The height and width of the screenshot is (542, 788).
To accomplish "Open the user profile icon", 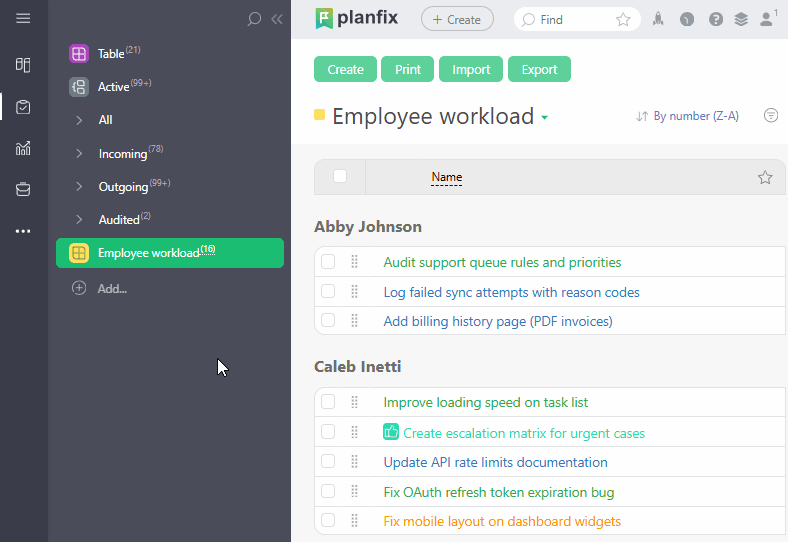I will point(767,19).
